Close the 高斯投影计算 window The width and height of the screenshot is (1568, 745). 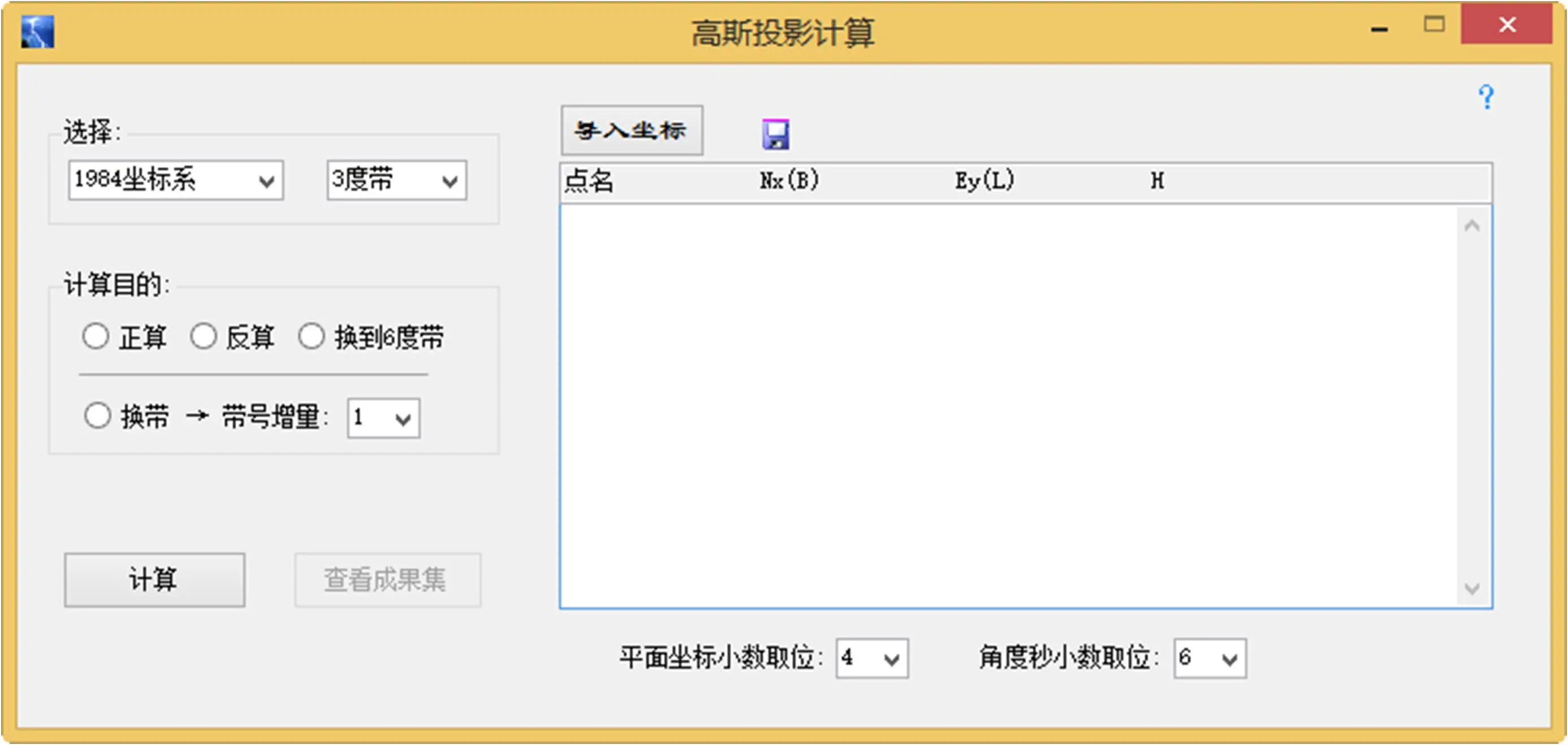1506,24
